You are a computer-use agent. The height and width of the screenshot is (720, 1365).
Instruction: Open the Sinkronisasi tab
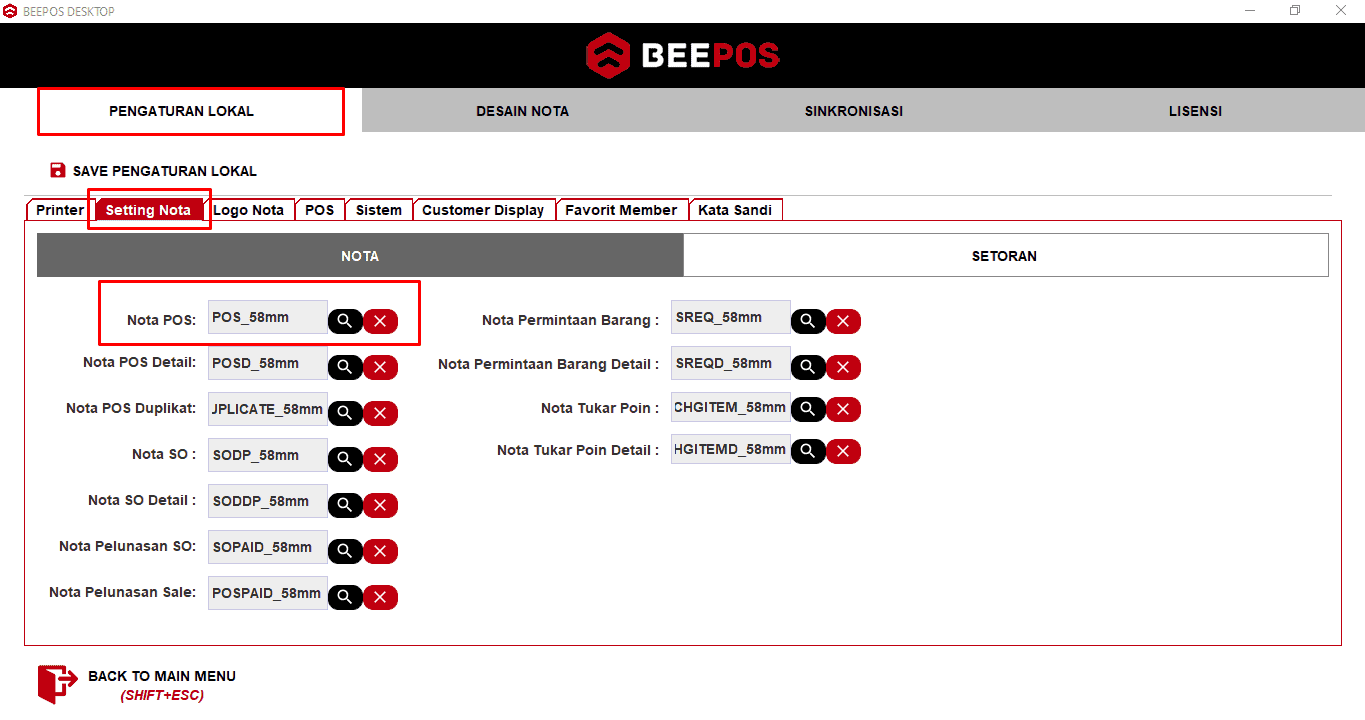854,111
